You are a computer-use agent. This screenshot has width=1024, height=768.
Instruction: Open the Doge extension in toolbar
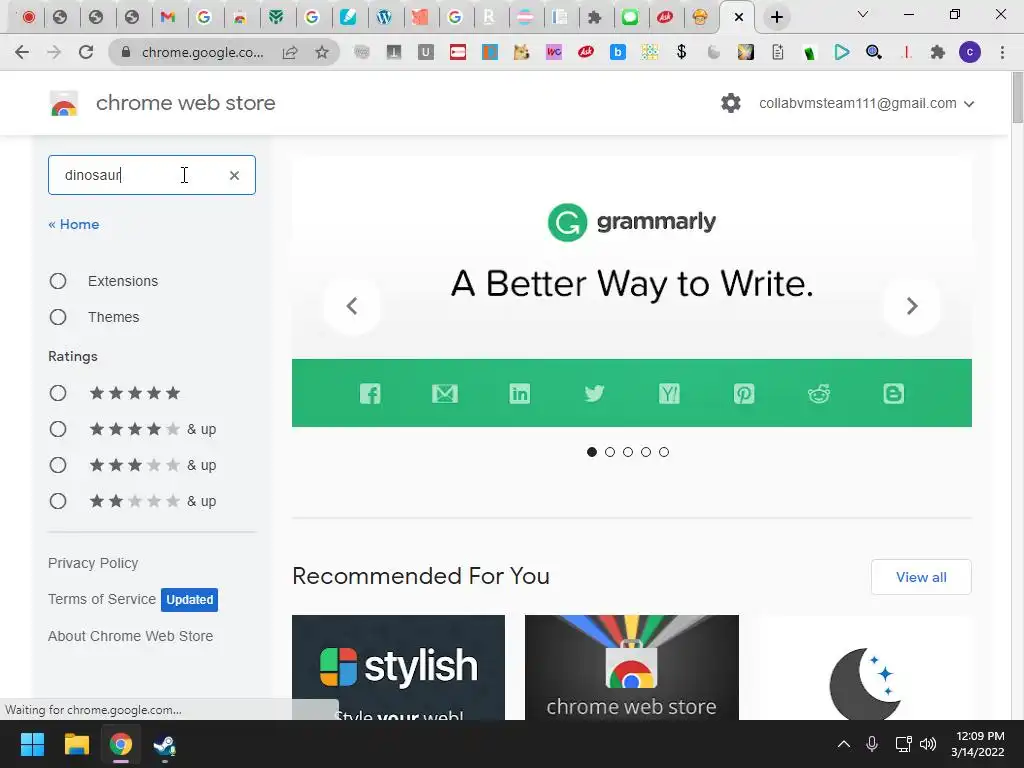click(521, 52)
